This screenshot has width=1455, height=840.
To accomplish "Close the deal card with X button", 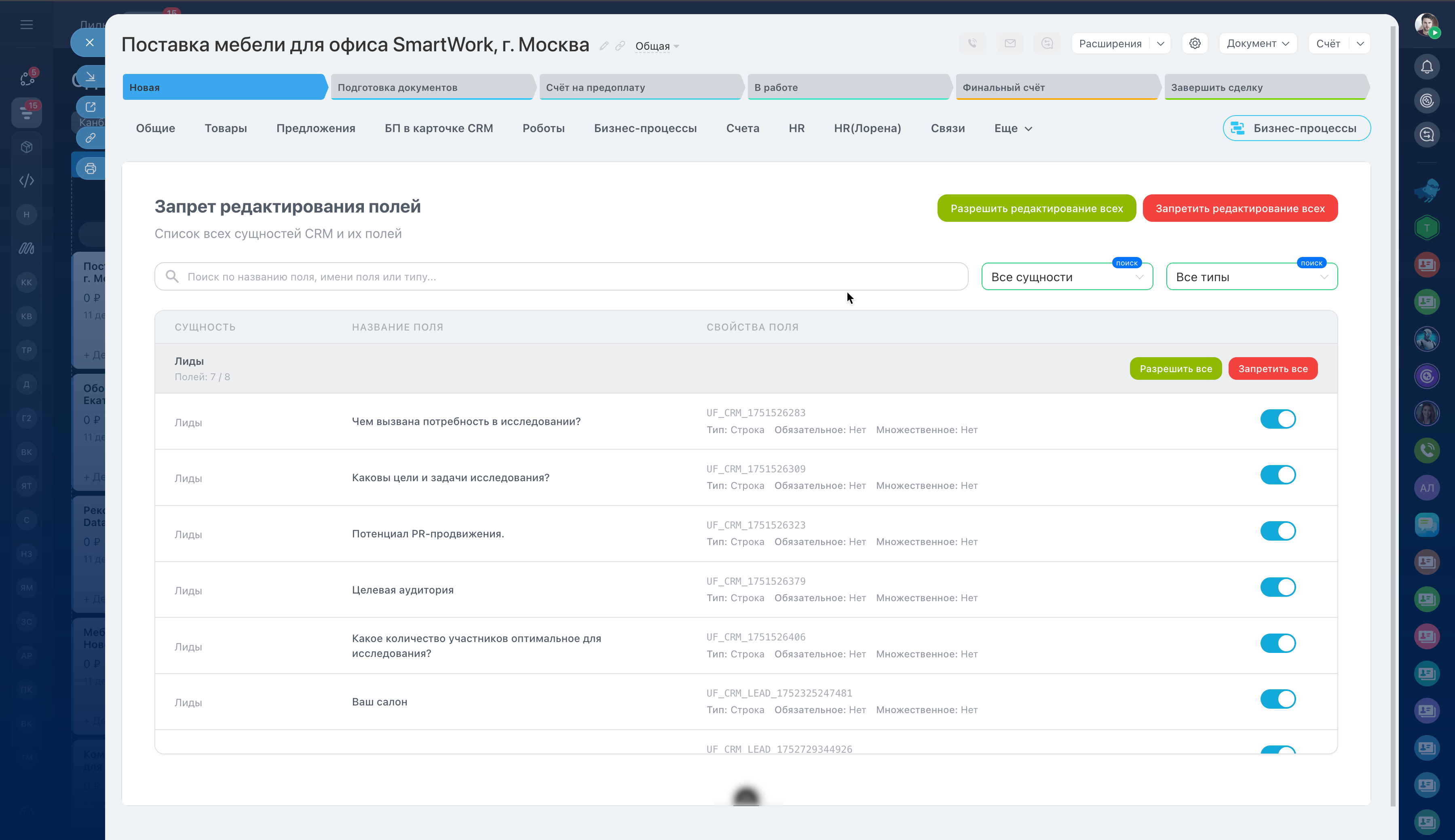I will coord(89,43).
